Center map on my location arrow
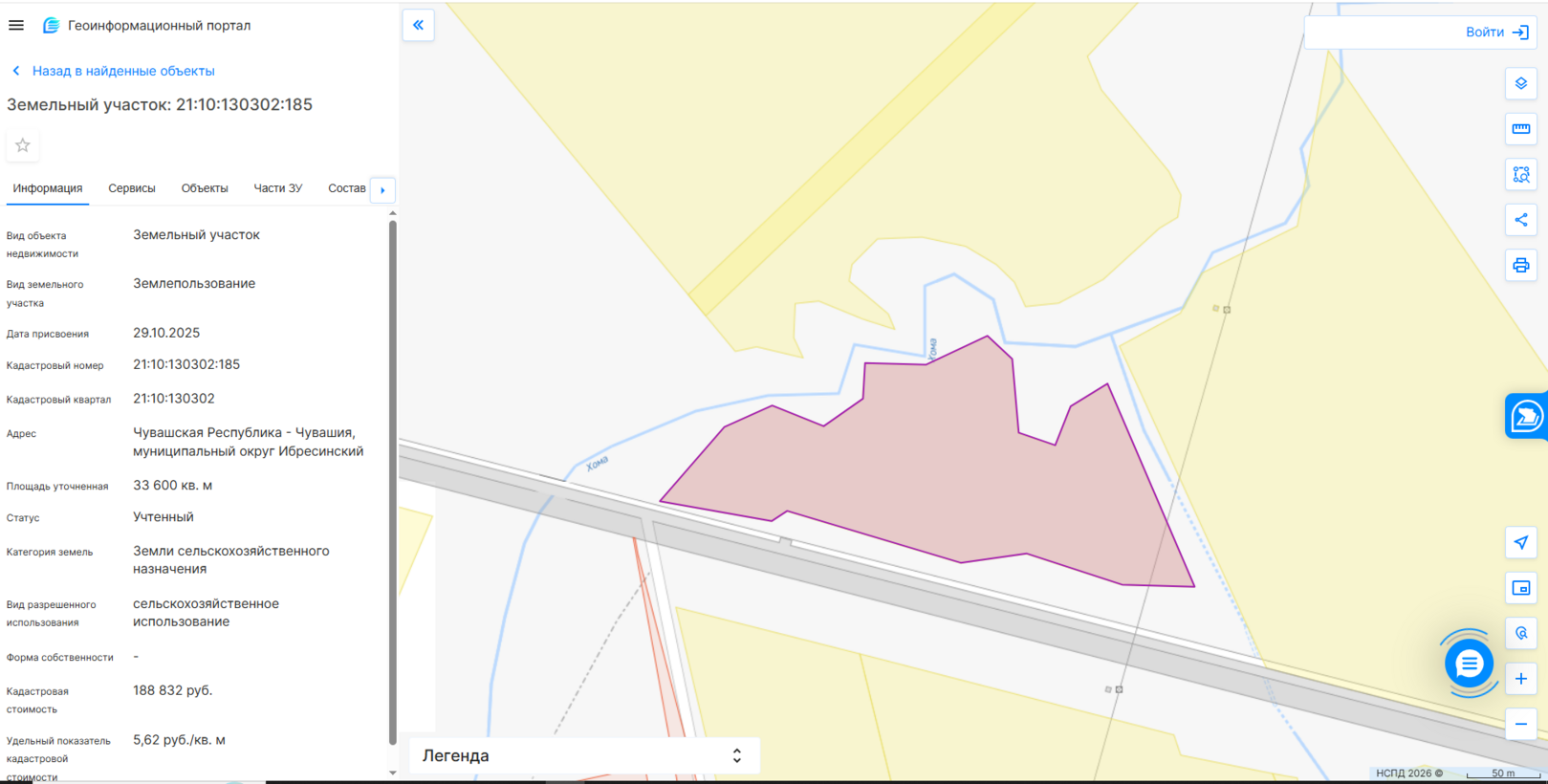 tap(1520, 542)
